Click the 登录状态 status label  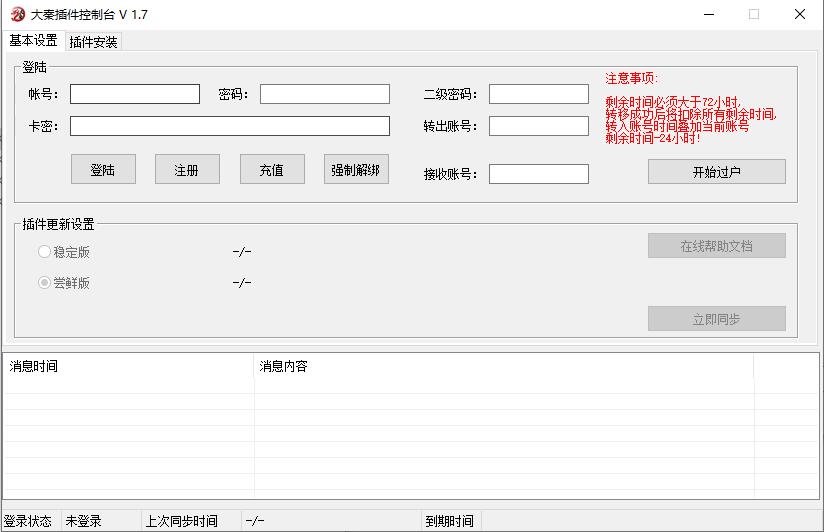pyautogui.click(x=28, y=521)
